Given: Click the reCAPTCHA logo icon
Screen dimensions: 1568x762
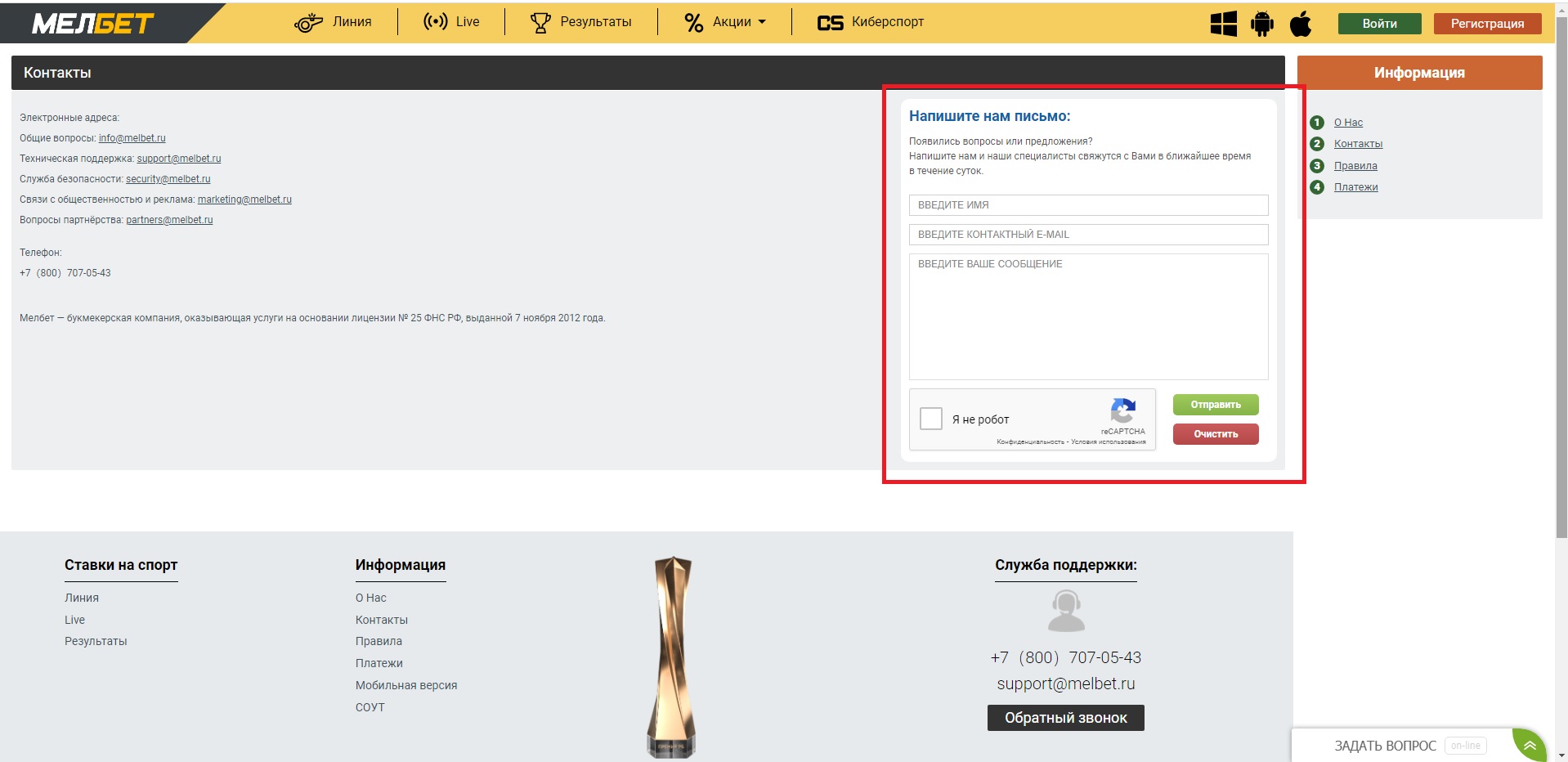Looking at the screenshot, I should 1122,410.
